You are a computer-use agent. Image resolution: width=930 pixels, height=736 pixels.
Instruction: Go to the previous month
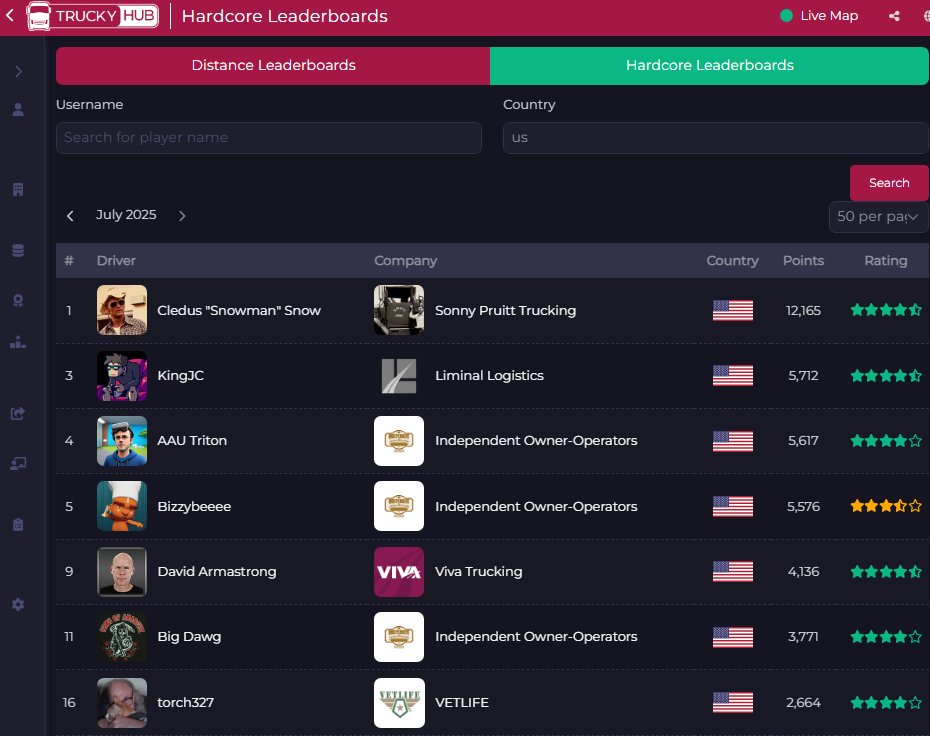71,216
